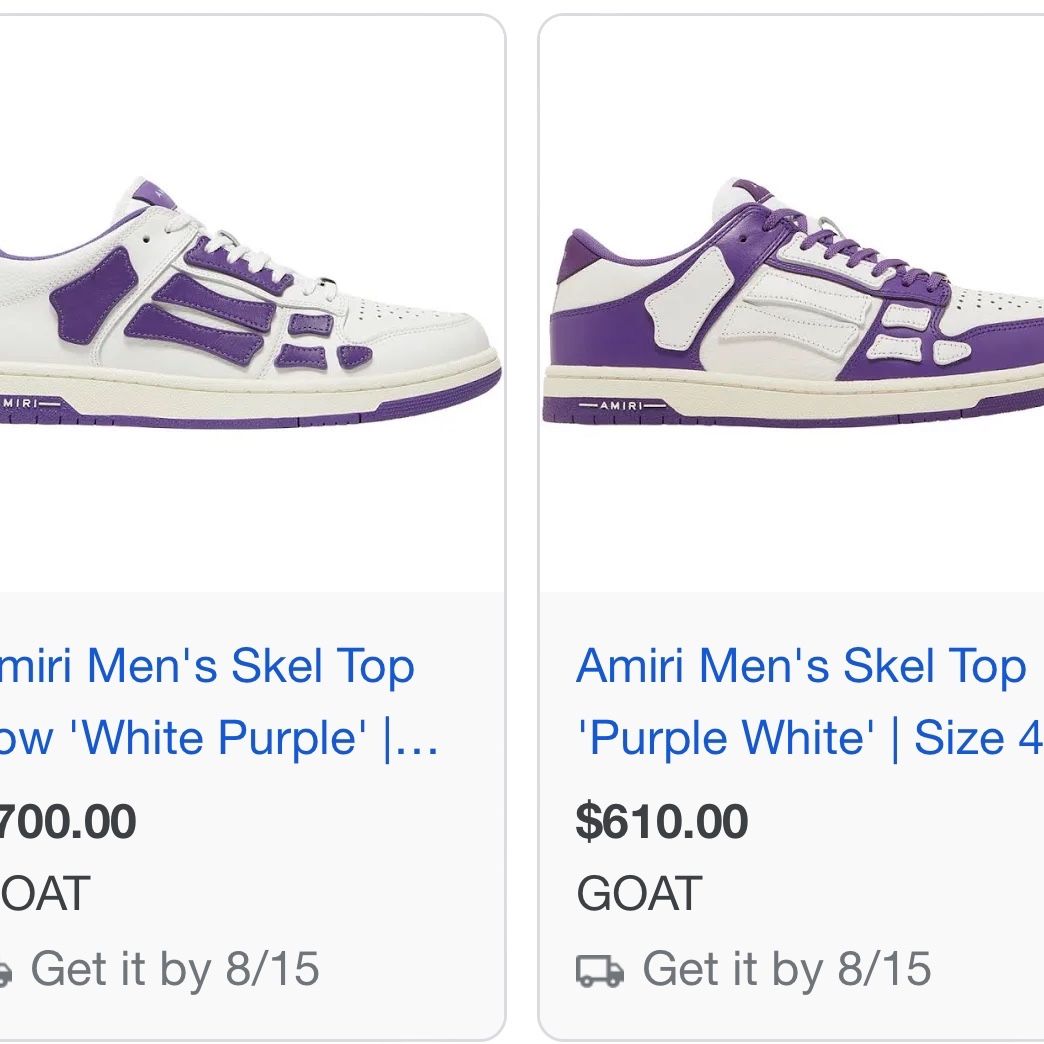This screenshot has height=1044, width=1044.
Task: Click the delivery truck icon on right card
Action: click(x=600, y=970)
